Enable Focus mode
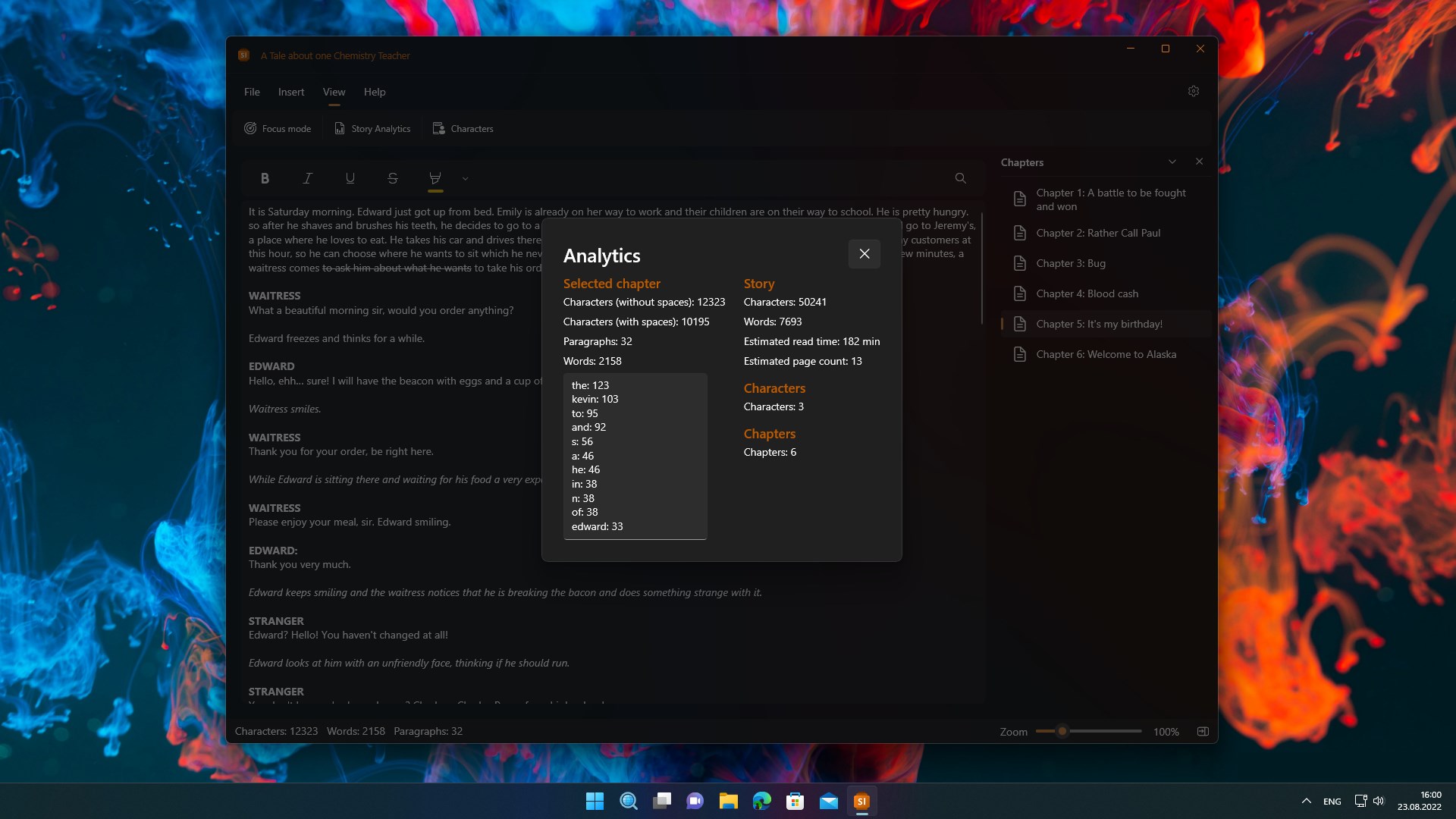This screenshot has width=1456, height=819. pyautogui.click(x=278, y=129)
